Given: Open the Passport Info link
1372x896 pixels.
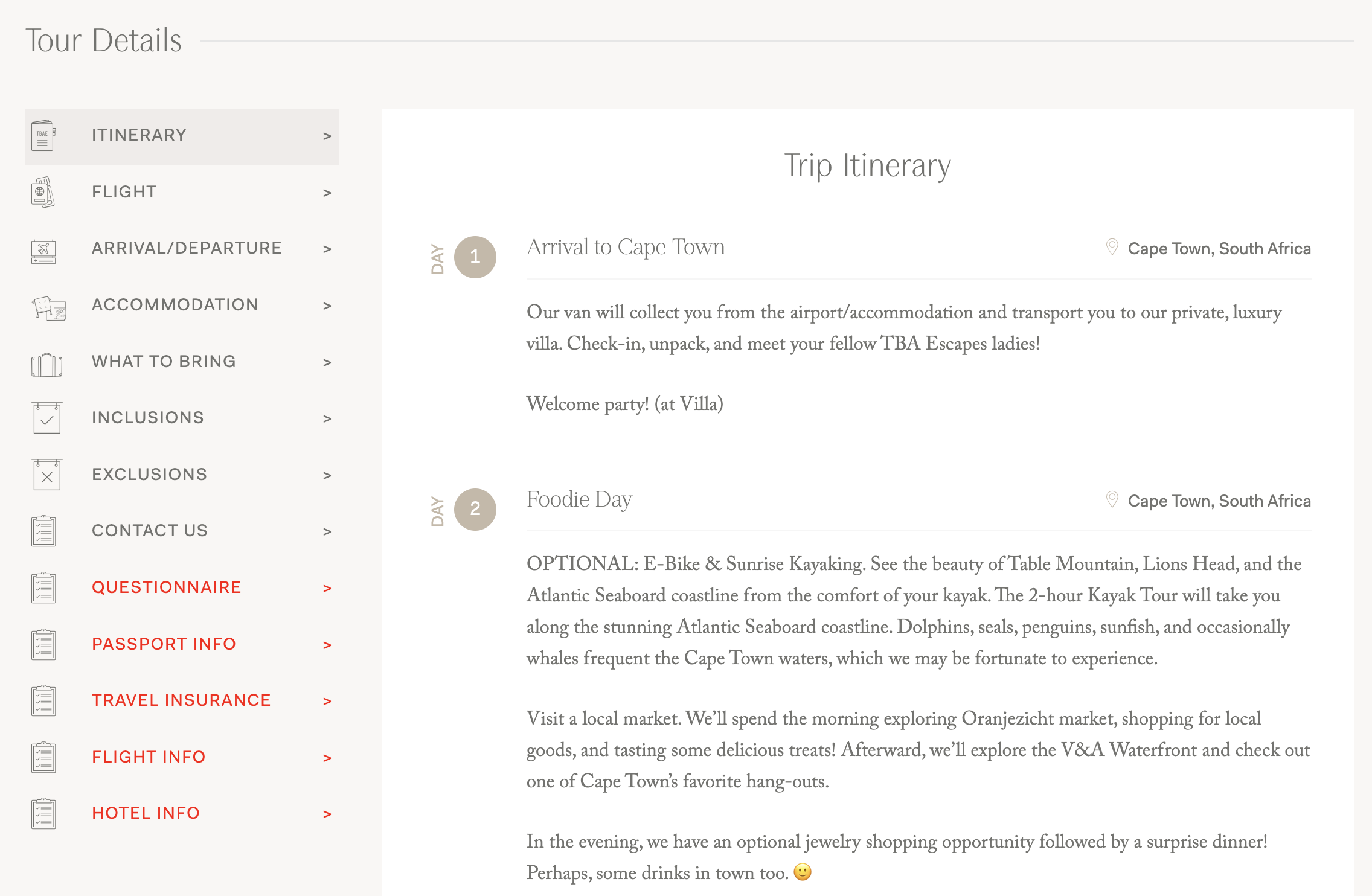Looking at the screenshot, I should [164, 644].
